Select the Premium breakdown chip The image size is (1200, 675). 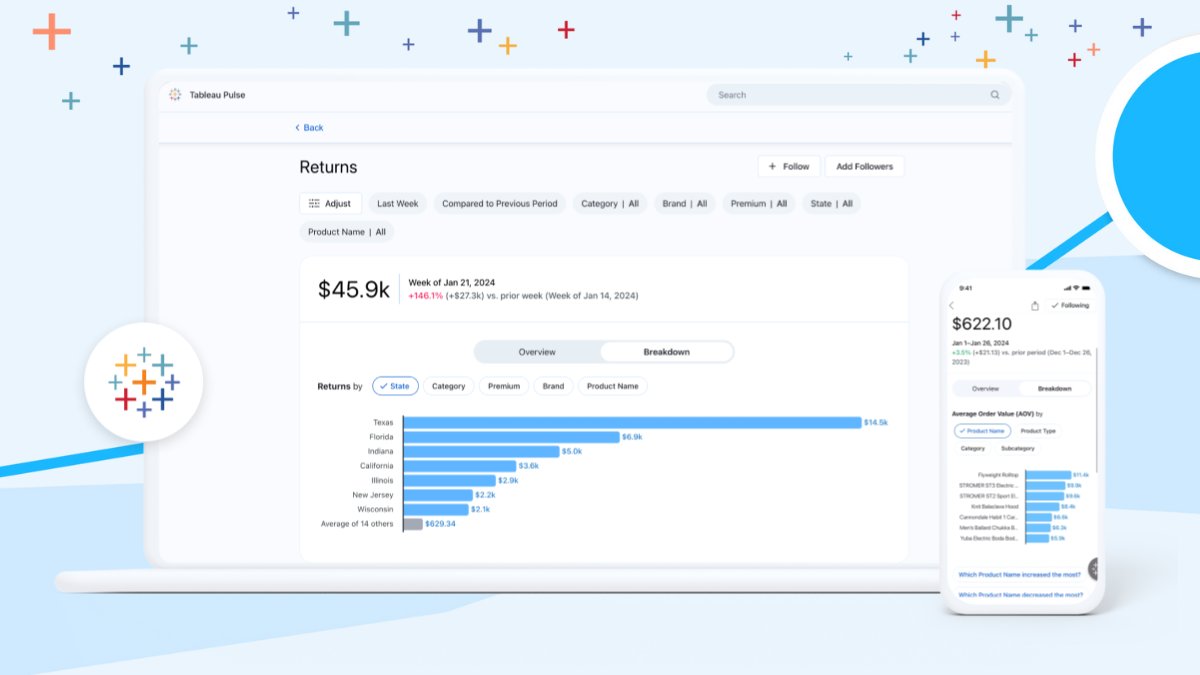pos(504,386)
